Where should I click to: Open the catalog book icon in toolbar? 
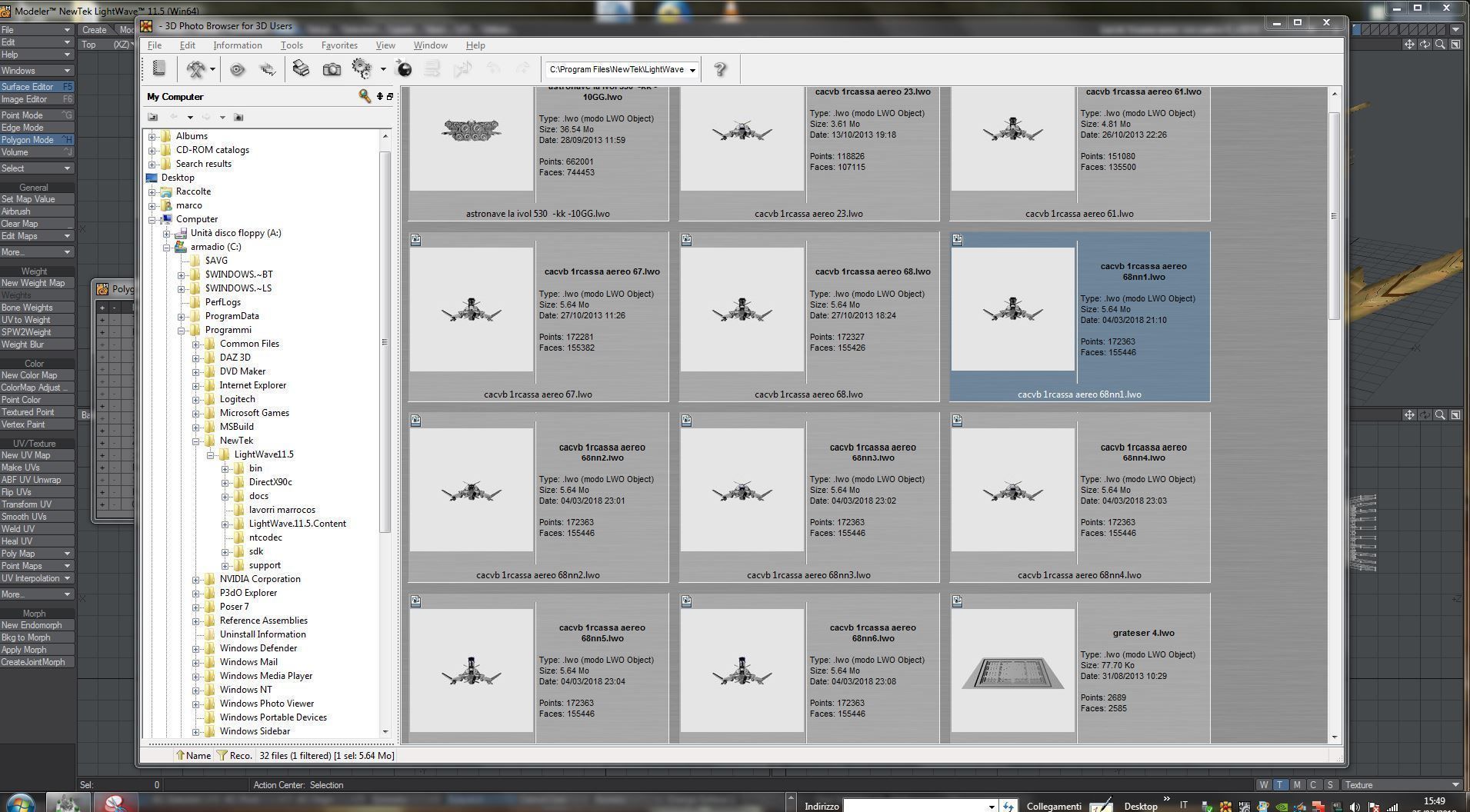coord(159,69)
